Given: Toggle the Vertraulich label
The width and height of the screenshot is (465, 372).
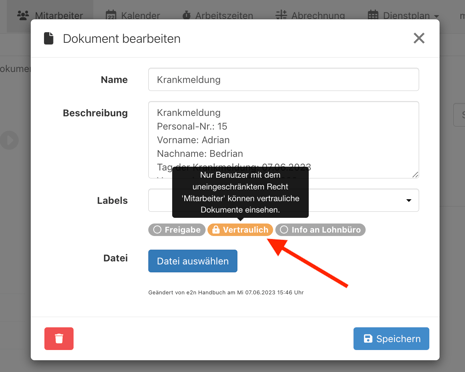Looking at the screenshot, I should (x=240, y=230).
